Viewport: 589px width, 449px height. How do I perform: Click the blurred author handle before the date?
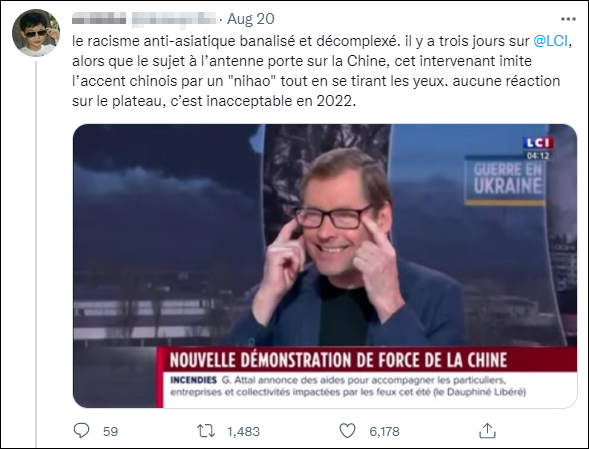click(x=174, y=19)
